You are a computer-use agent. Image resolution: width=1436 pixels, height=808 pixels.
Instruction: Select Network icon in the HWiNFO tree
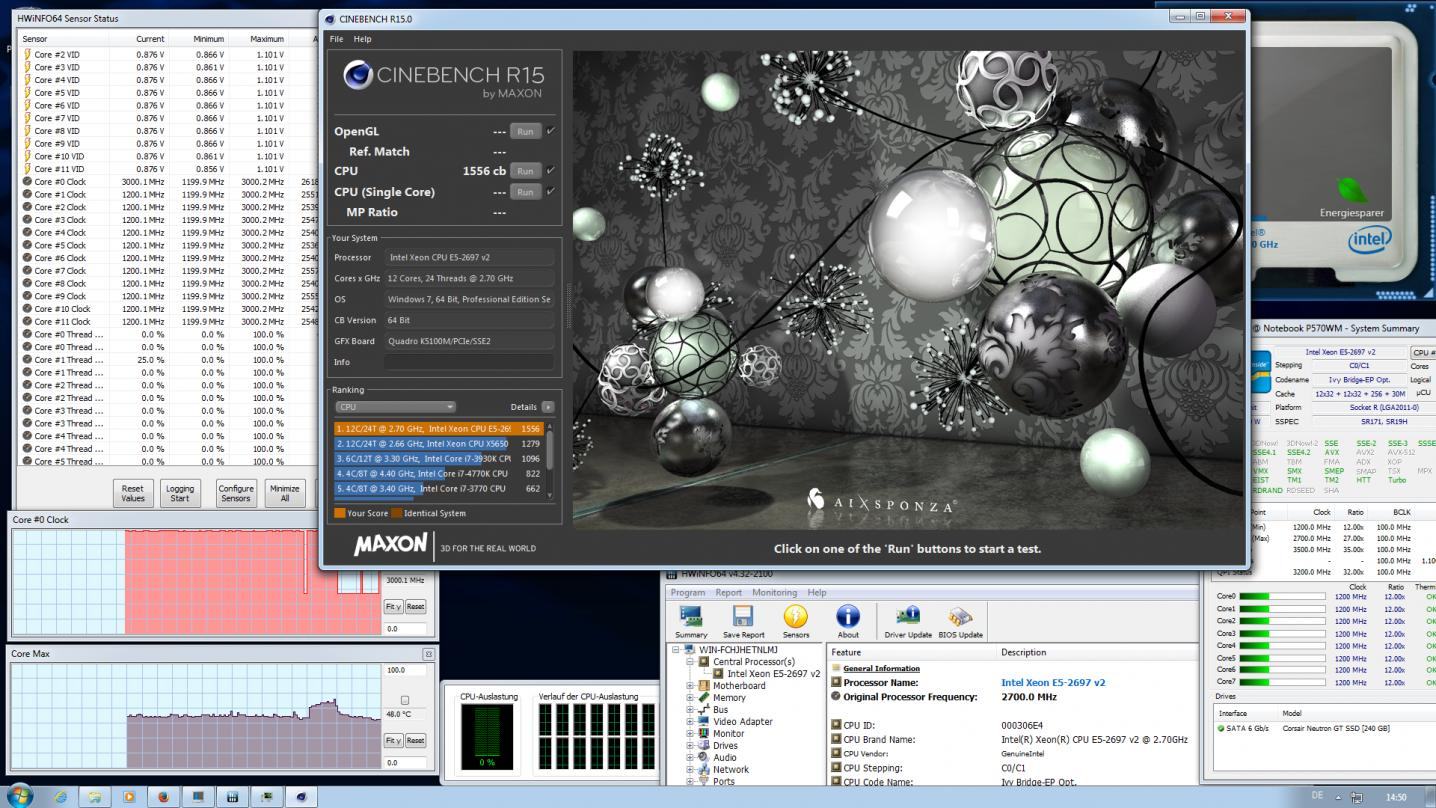click(x=705, y=770)
